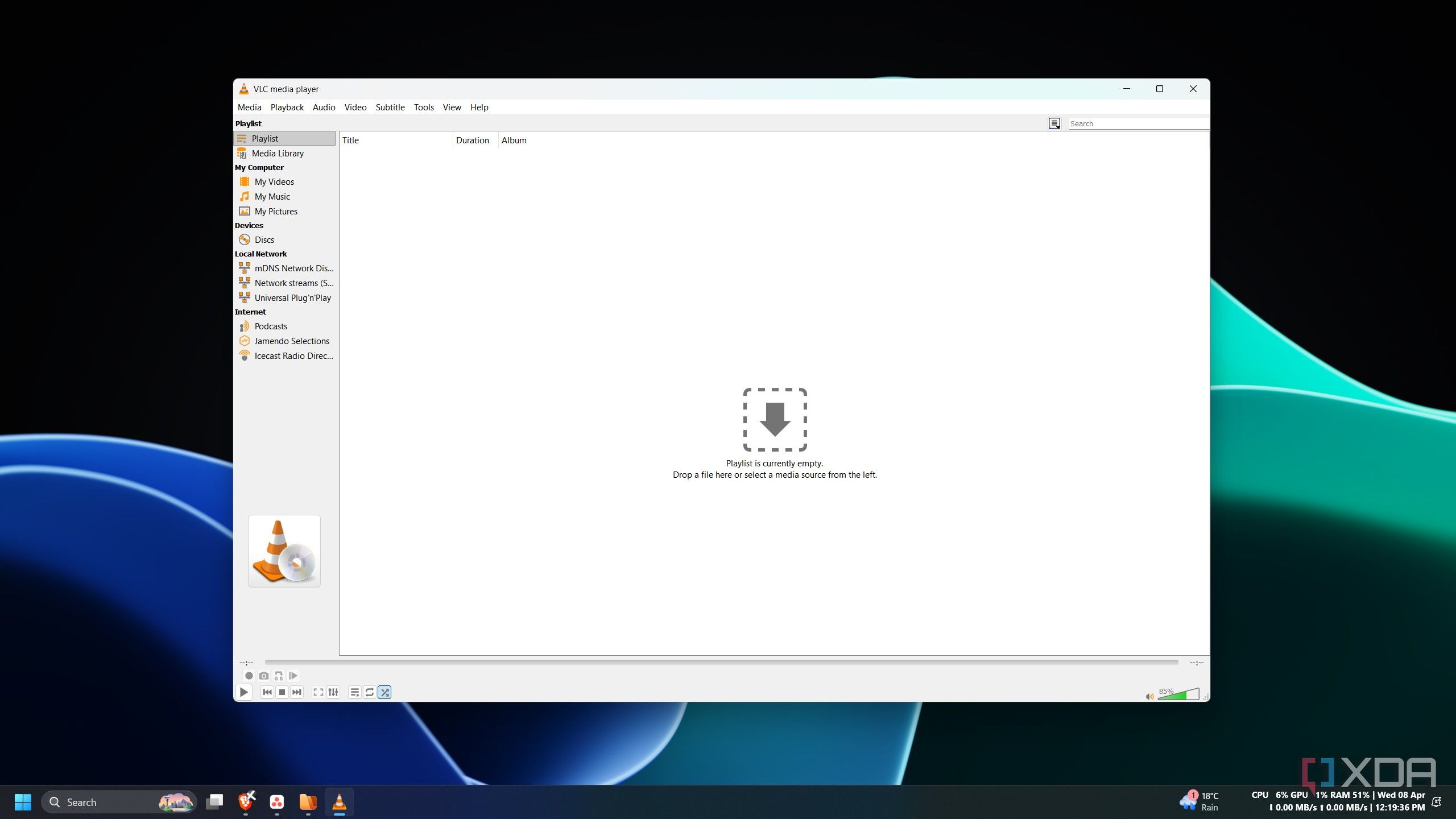Select Universal Plug'n'Play item
The image size is (1456, 819).
284,297
